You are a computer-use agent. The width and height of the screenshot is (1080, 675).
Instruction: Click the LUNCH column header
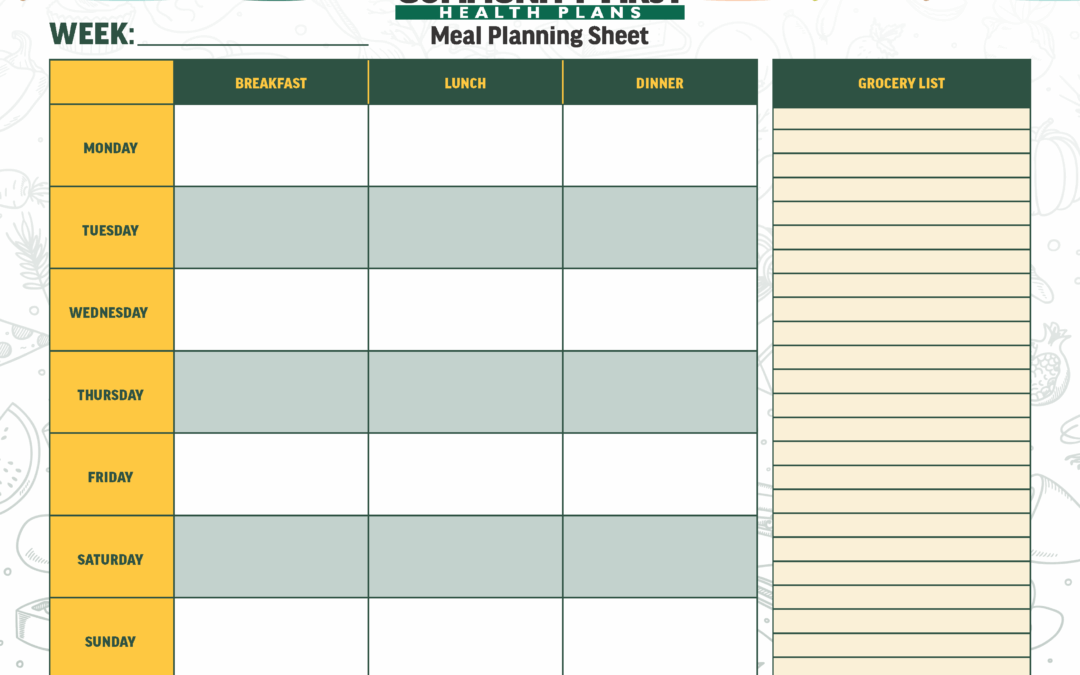[x=465, y=83]
